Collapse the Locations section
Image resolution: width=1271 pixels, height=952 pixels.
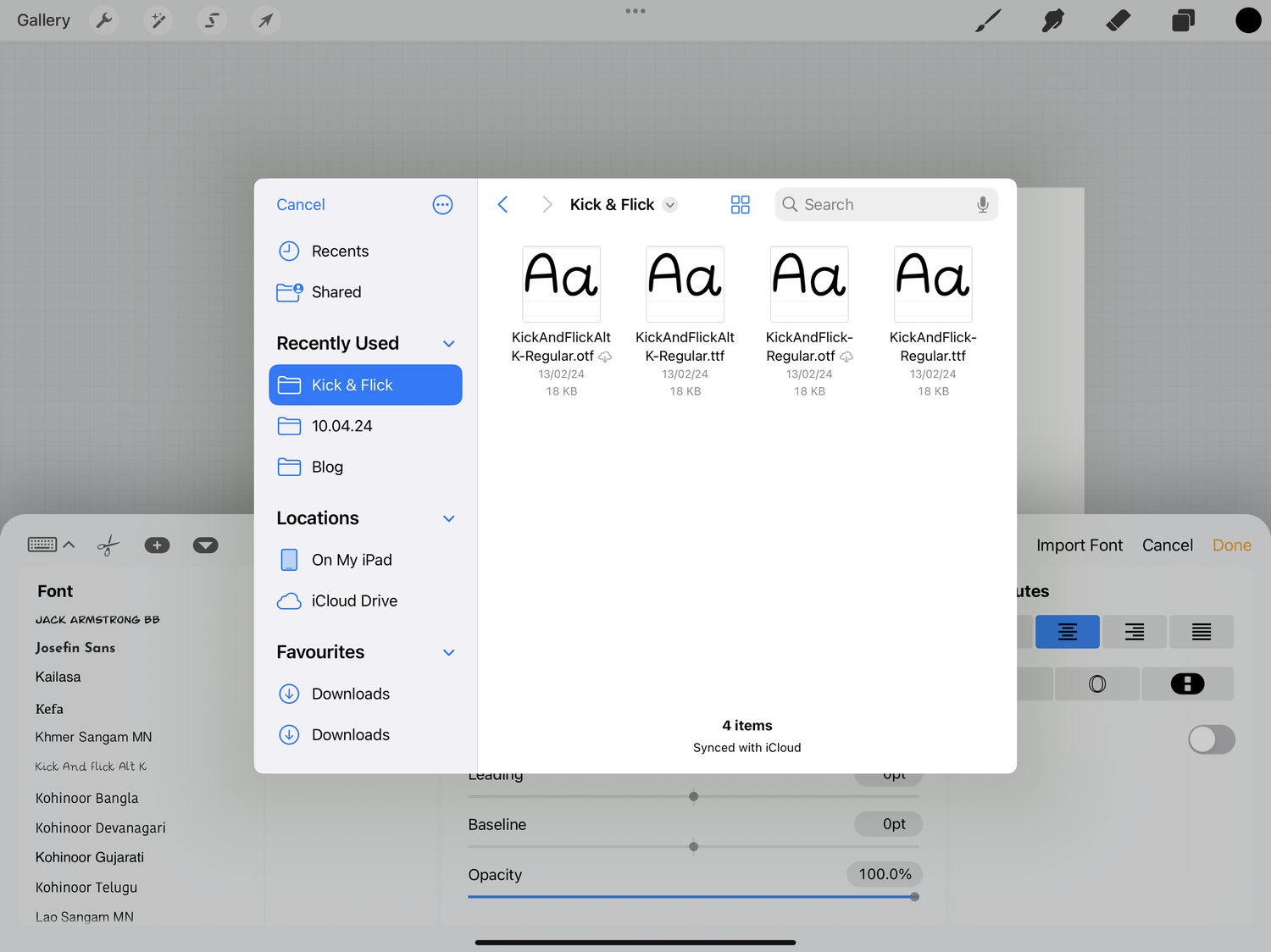[448, 518]
